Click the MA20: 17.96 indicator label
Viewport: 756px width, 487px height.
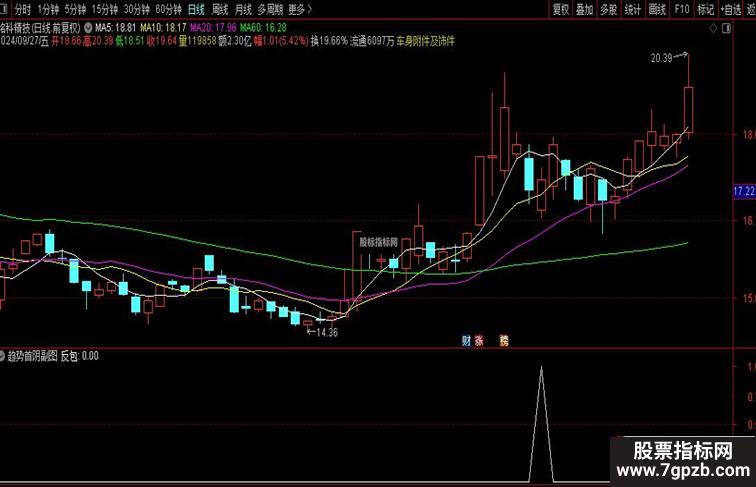coord(213,28)
